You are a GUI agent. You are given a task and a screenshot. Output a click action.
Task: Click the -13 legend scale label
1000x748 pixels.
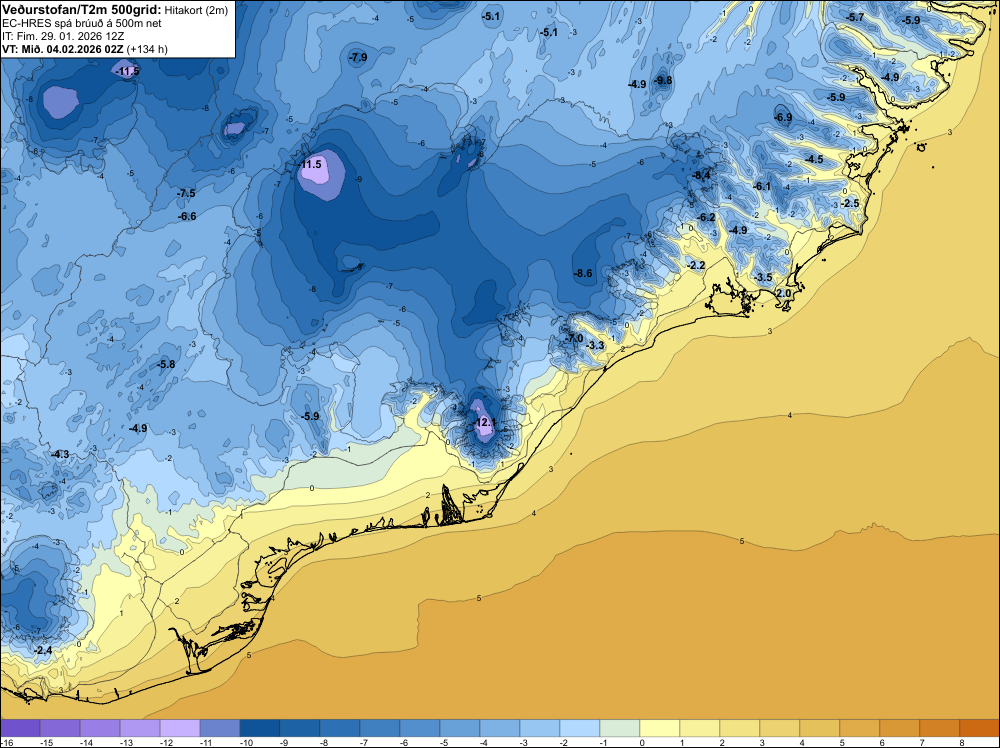[126, 742]
